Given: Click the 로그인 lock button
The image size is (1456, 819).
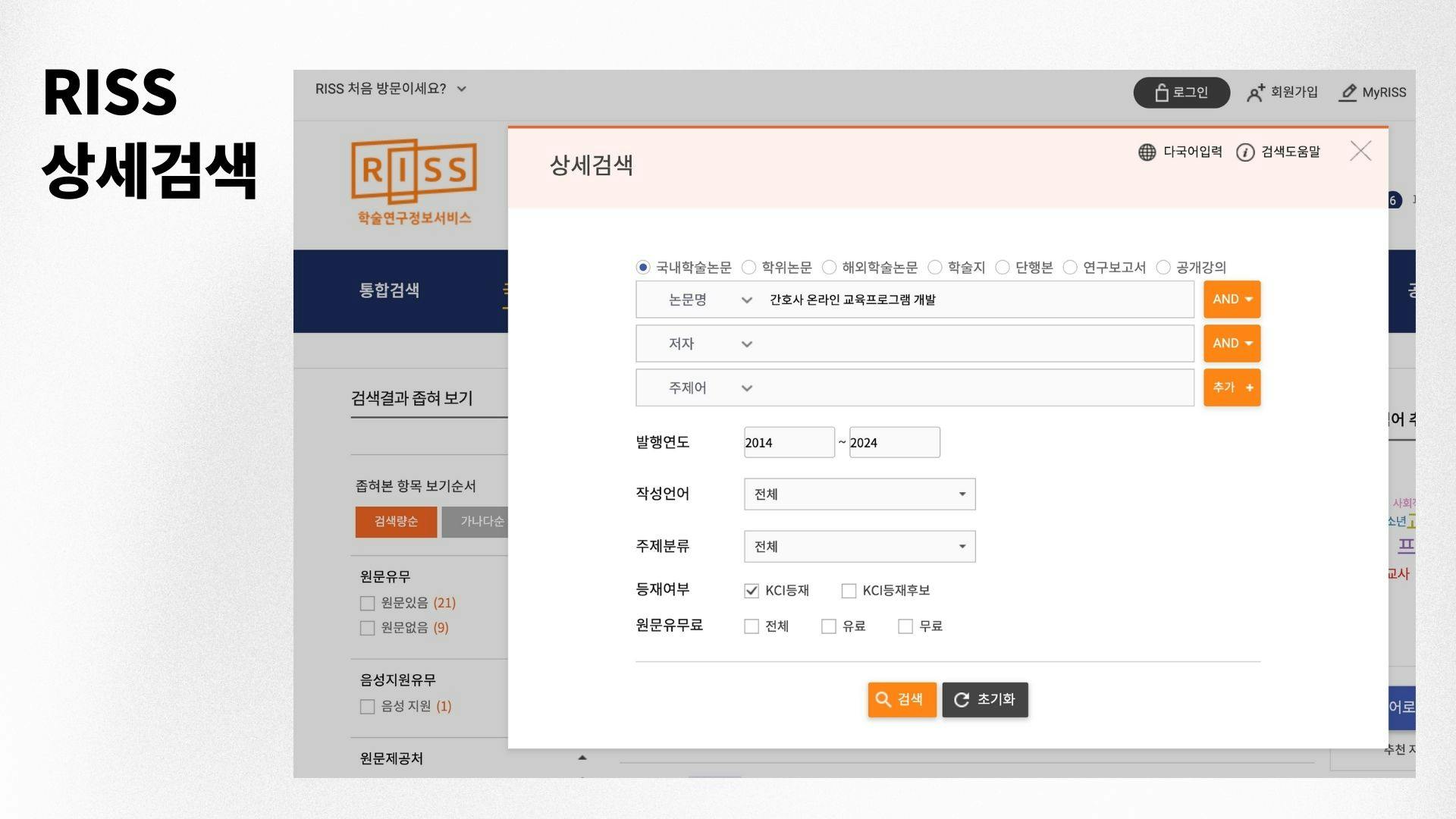Looking at the screenshot, I should point(1181,93).
